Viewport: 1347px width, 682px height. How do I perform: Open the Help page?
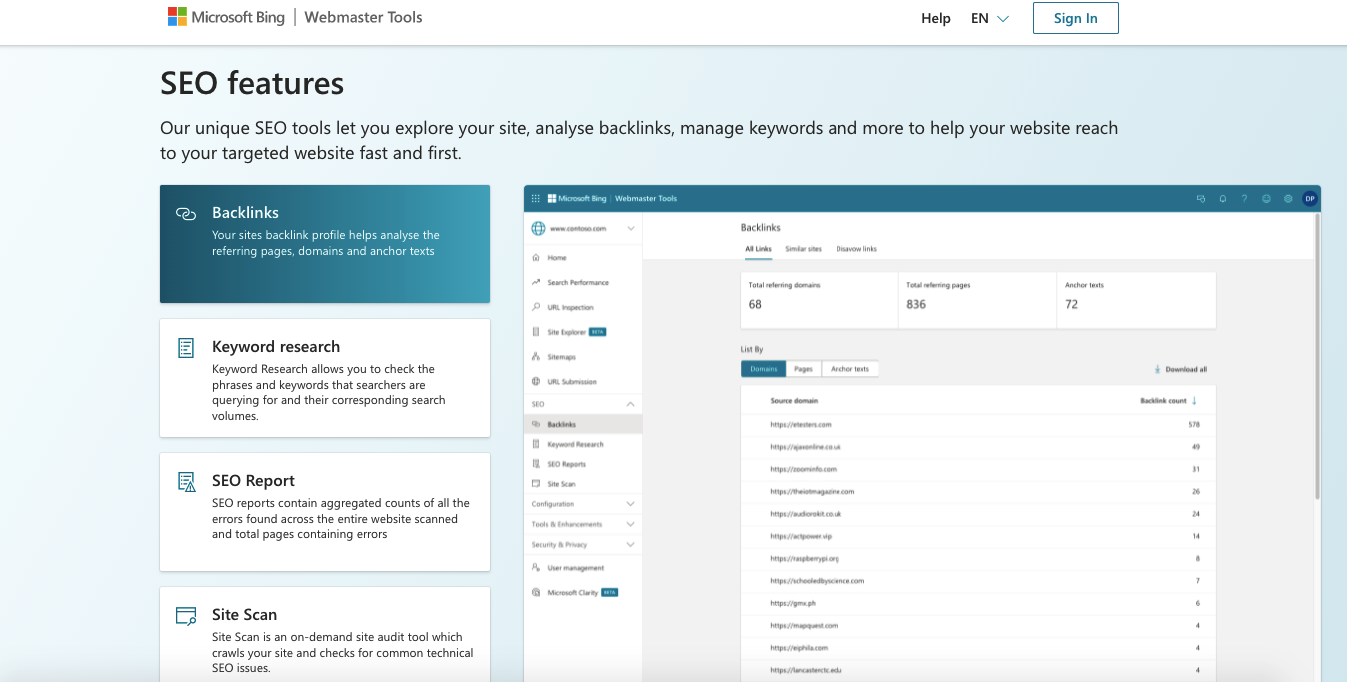[x=936, y=18]
